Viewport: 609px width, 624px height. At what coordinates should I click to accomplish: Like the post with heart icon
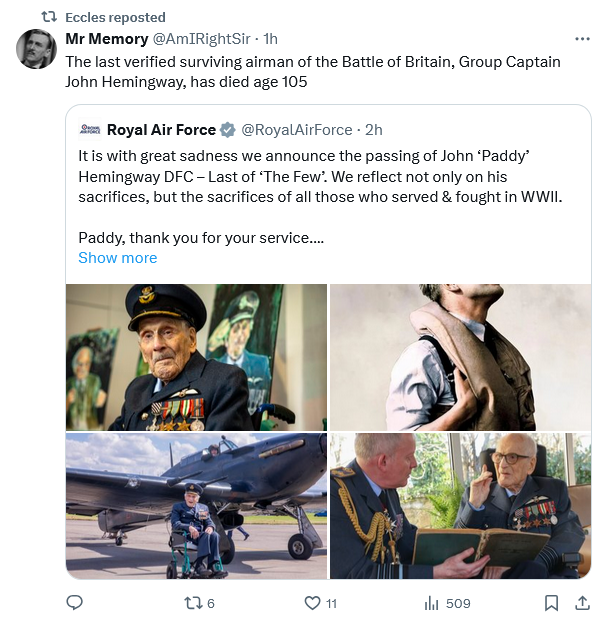312,602
